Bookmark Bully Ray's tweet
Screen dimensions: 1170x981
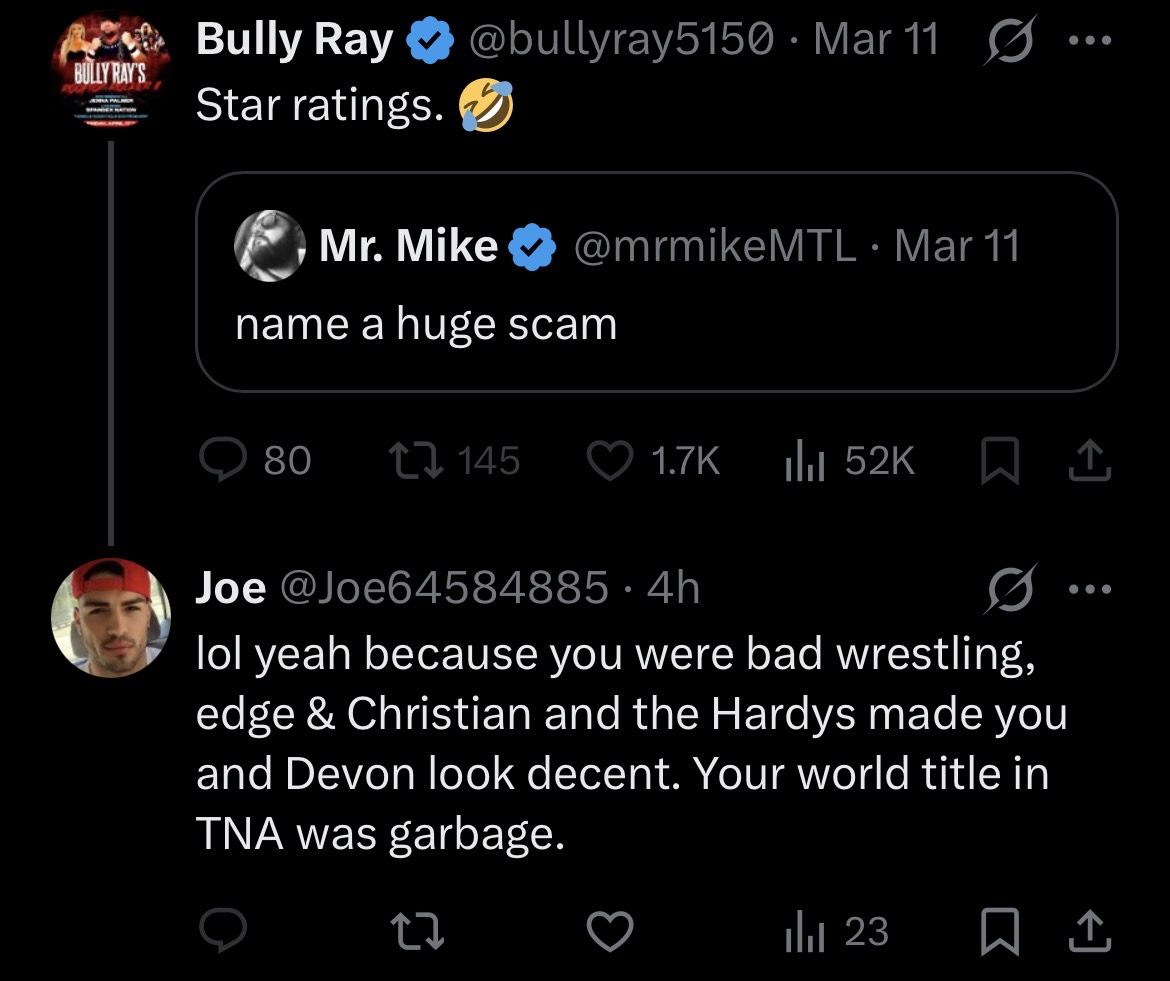(999, 461)
